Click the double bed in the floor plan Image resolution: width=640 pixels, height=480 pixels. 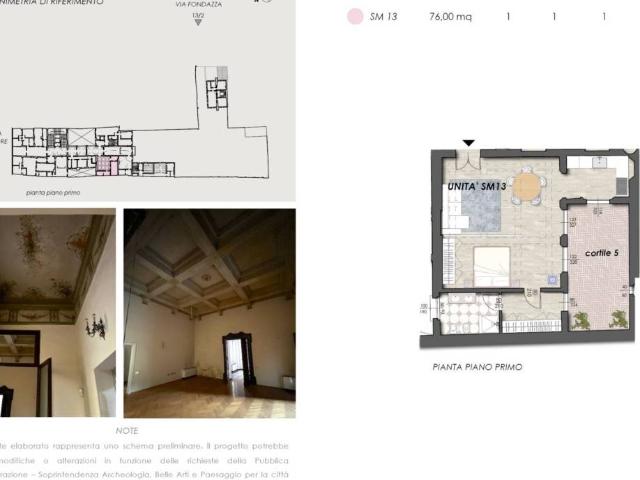(x=492, y=265)
